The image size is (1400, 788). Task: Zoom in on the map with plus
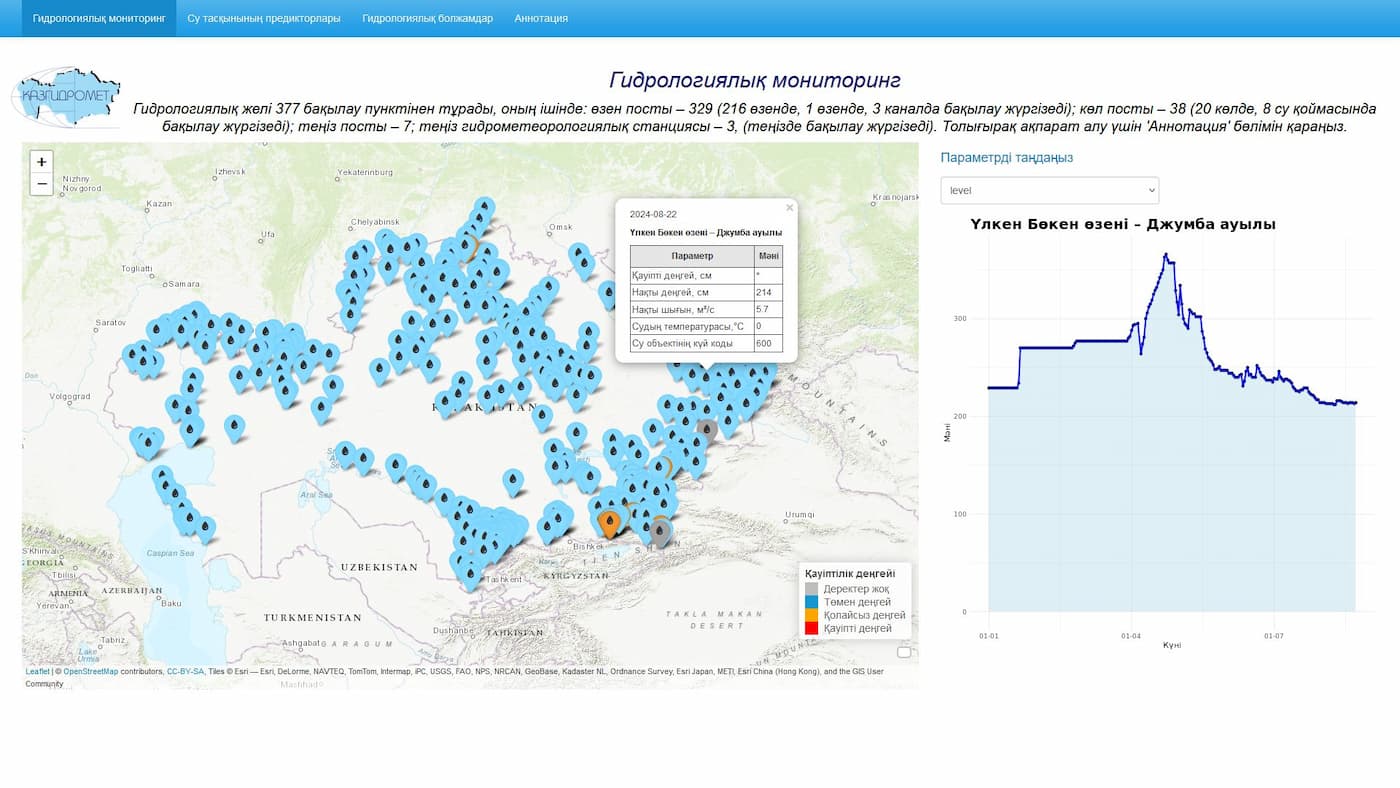[x=41, y=162]
